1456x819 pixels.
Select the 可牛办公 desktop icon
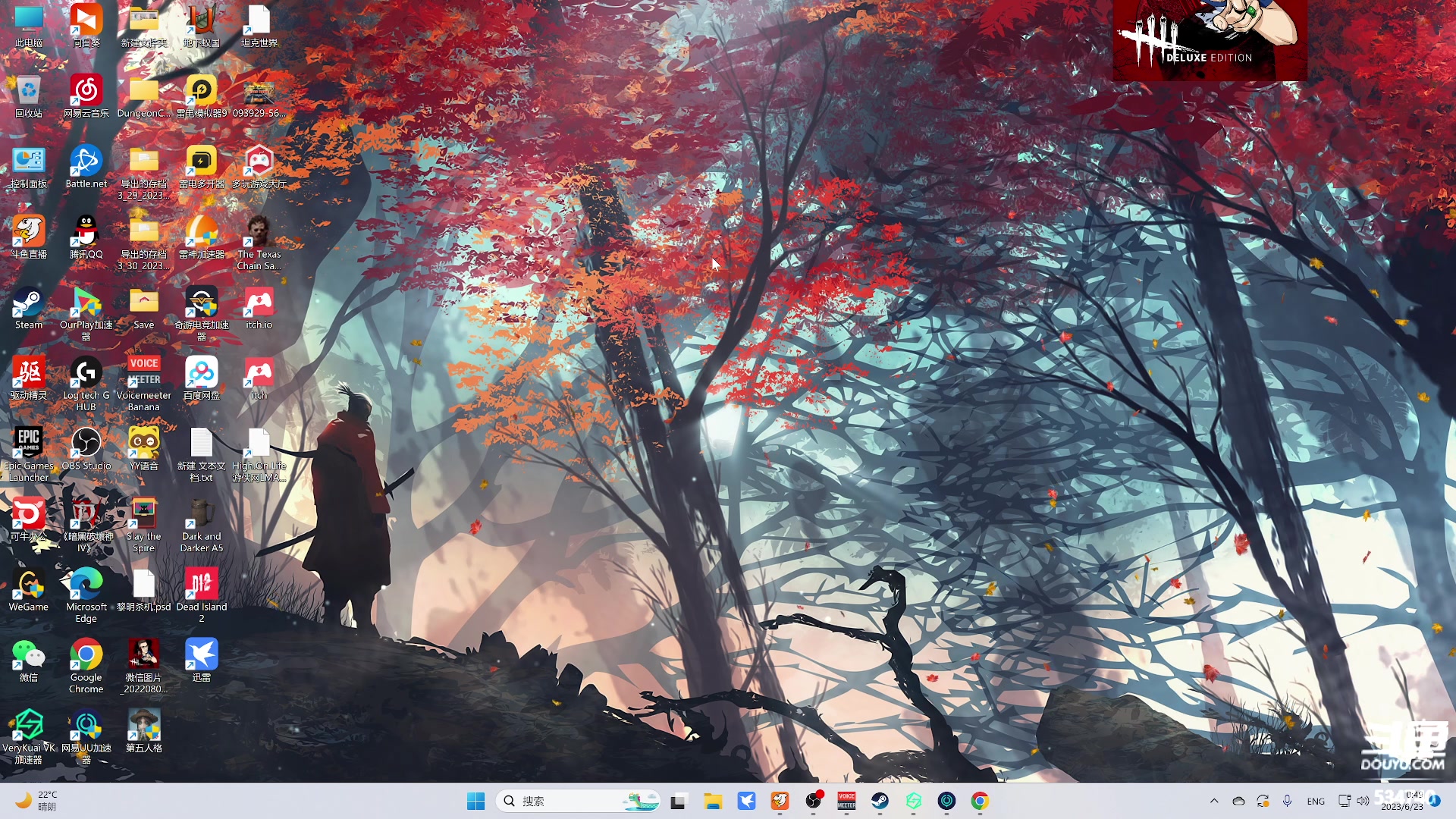(x=29, y=520)
